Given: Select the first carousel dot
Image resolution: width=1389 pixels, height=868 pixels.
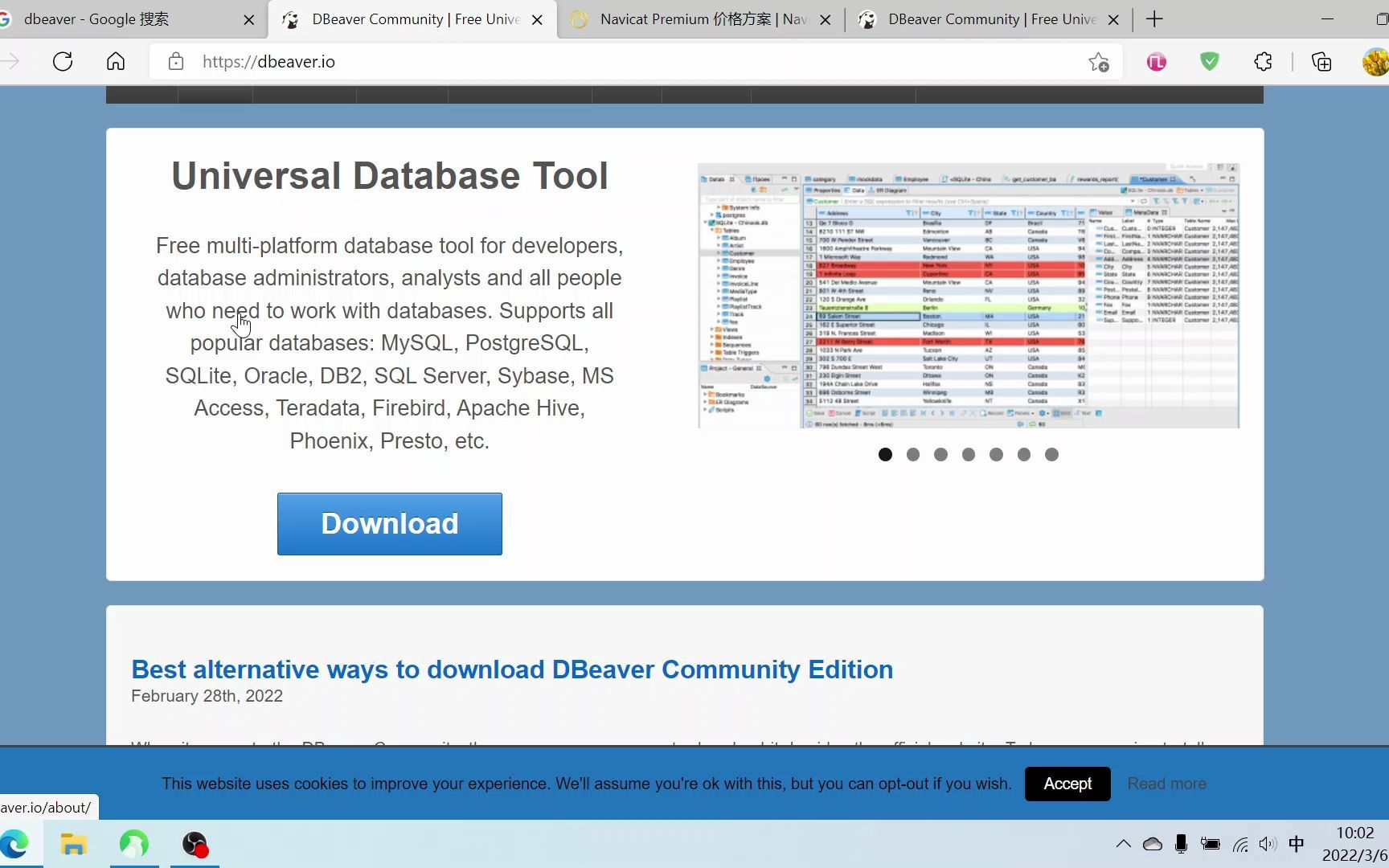Looking at the screenshot, I should coord(885,455).
